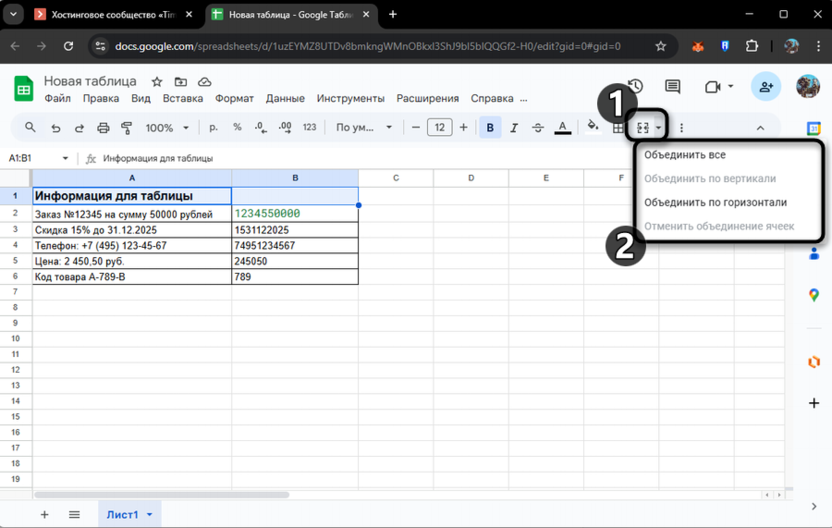
Task: Click the print icon
Action: point(103,128)
